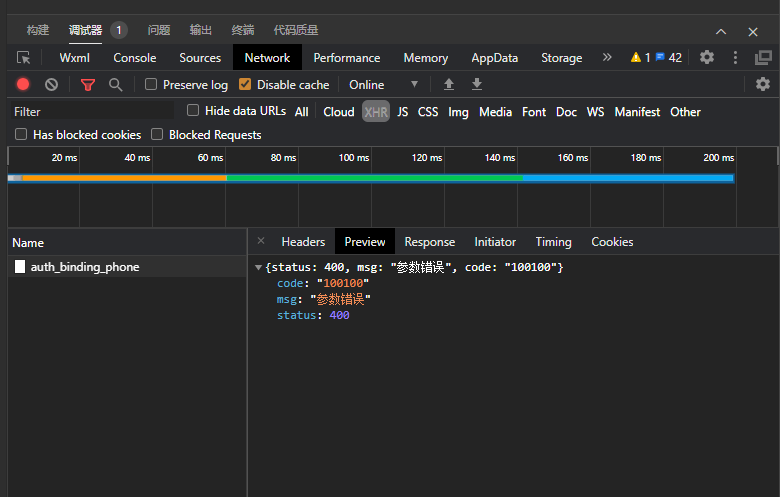Close the debugger panel X
Viewport: 780px width, 497px height.
pos(753,32)
